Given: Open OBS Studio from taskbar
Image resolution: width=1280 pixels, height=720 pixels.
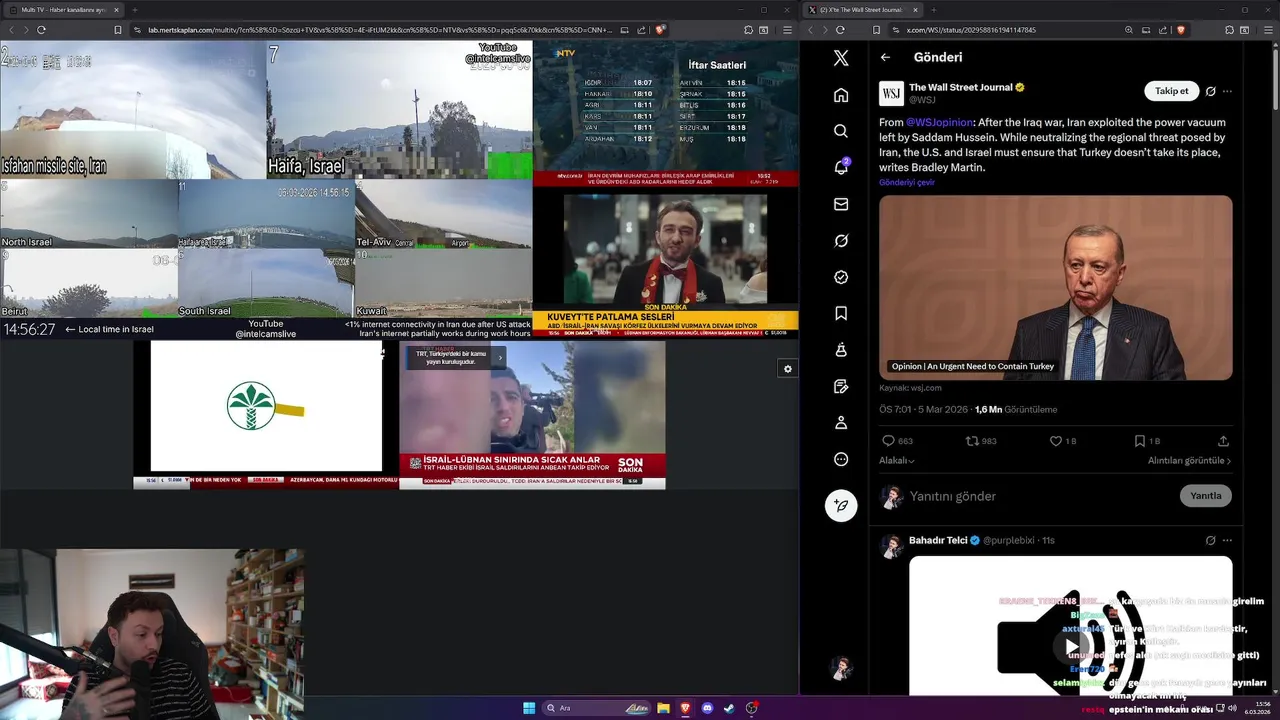Looking at the screenshot, I should pyautogui.click(x=751, y=708).
